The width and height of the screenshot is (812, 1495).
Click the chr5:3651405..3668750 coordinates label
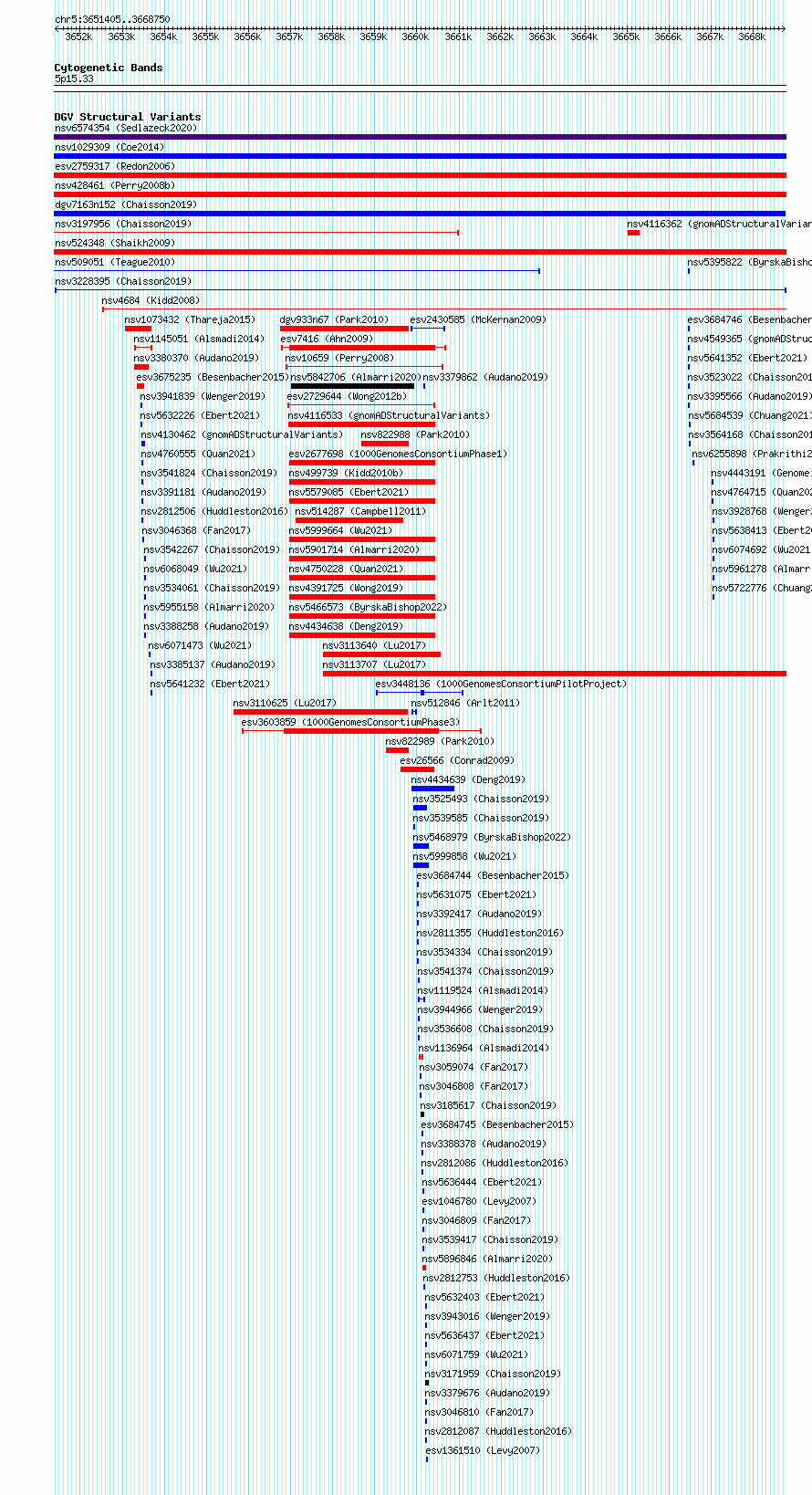(x=112, y=19)
